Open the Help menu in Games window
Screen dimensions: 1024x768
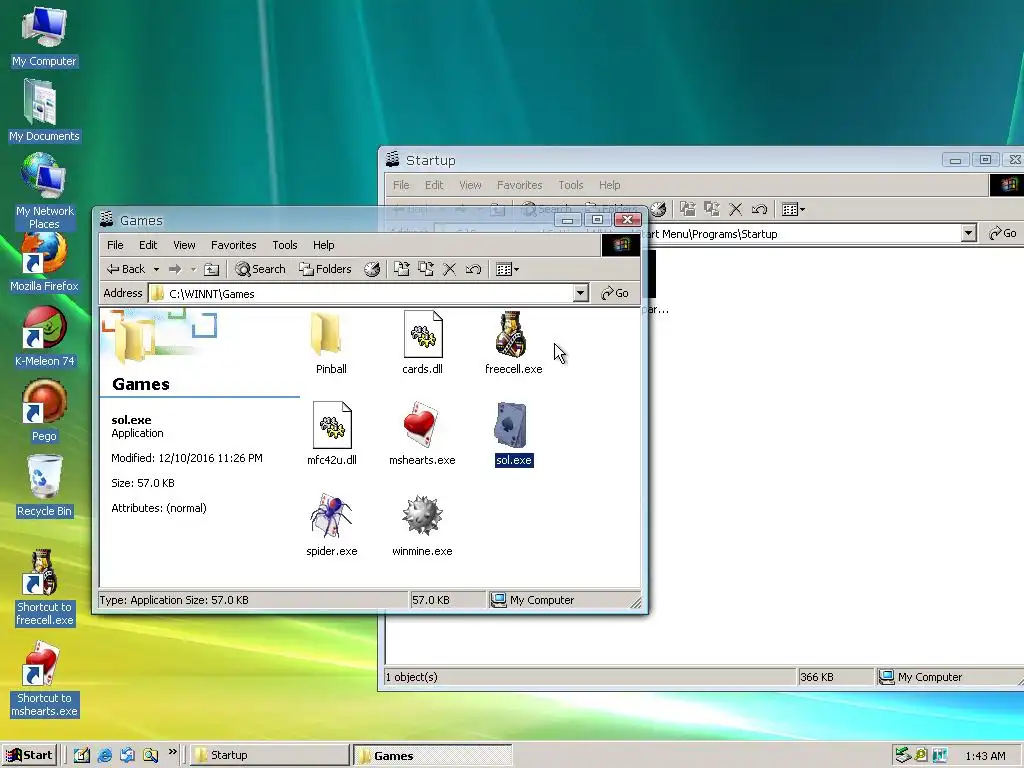click(323, 245)
